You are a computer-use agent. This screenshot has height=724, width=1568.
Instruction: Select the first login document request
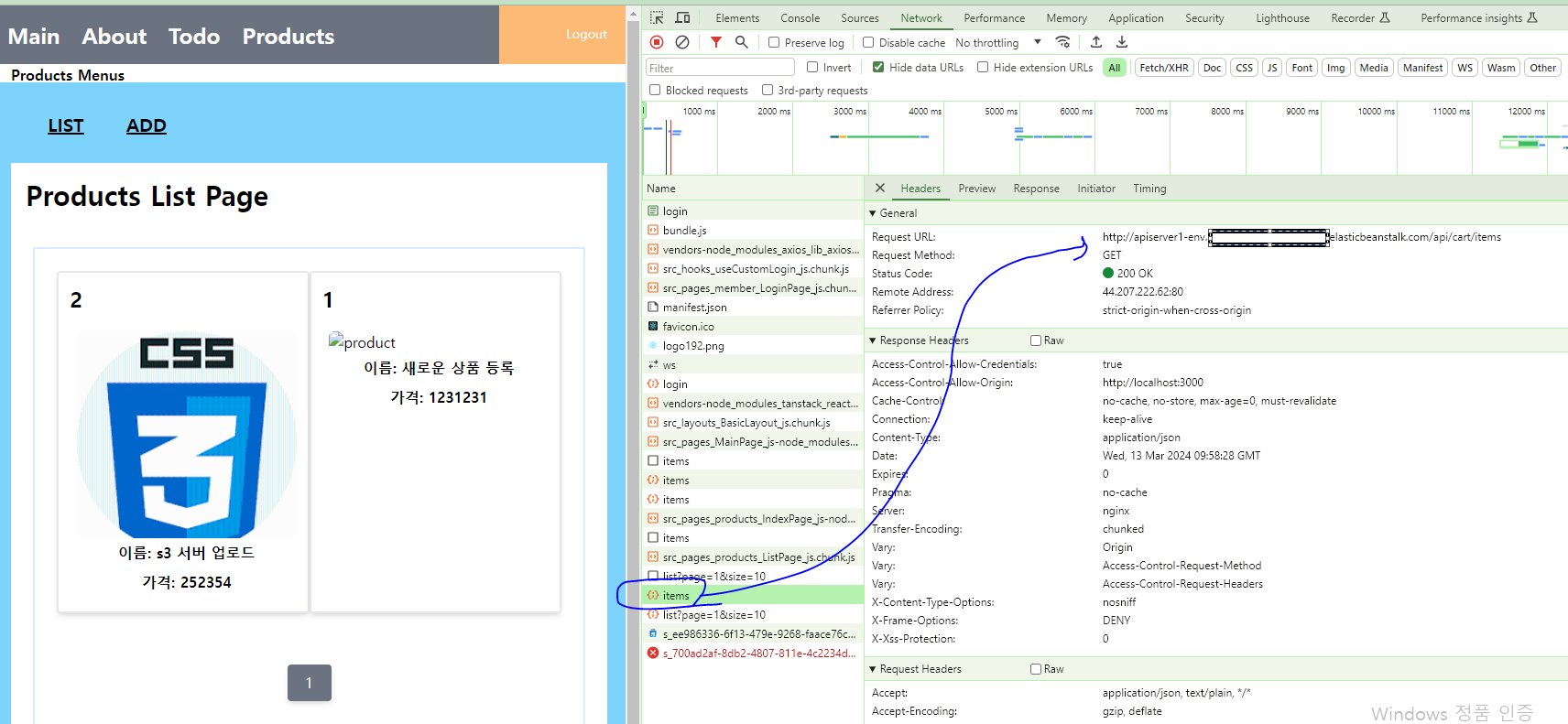point(753,211)
